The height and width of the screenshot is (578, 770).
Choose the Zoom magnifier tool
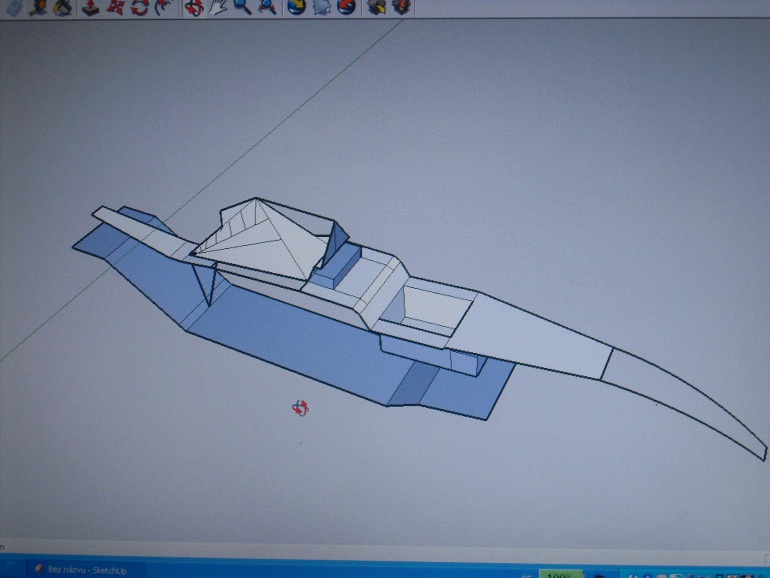243,7
